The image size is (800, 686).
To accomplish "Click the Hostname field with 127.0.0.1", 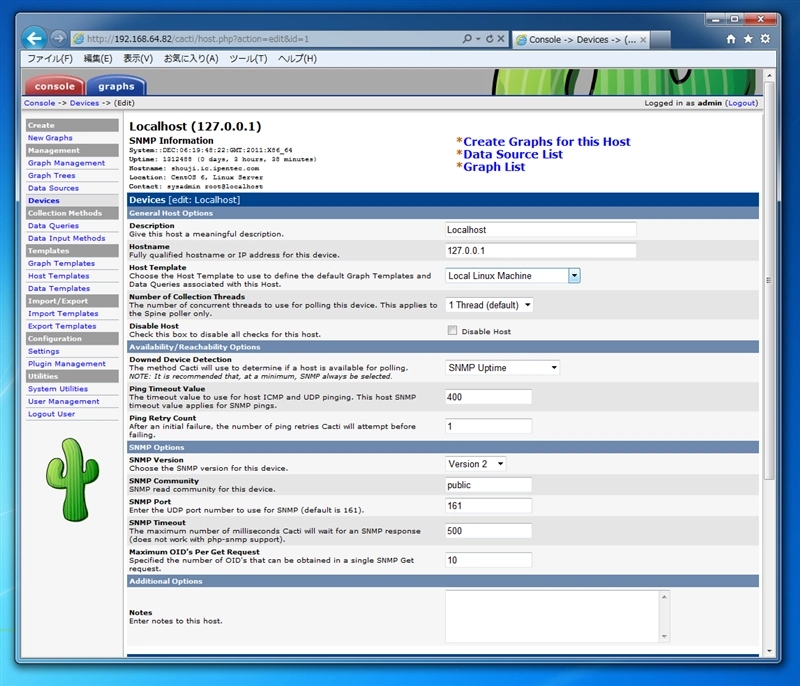I will pos(541,251).
